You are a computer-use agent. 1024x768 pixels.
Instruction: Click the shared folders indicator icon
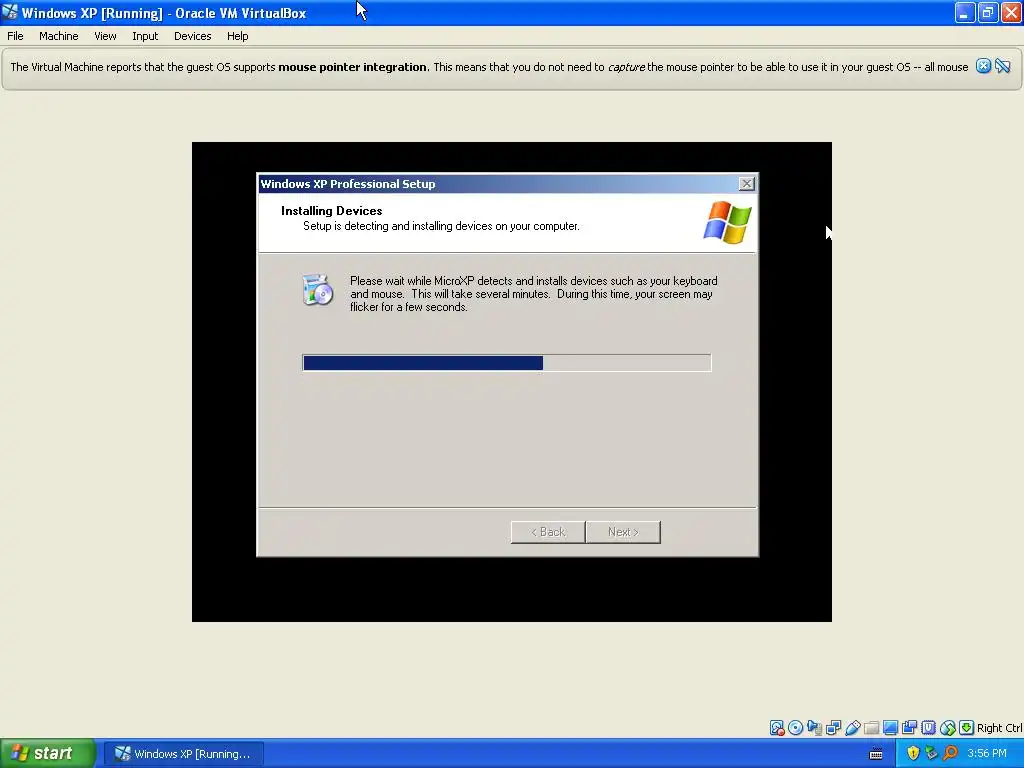(x=871, y=728)
